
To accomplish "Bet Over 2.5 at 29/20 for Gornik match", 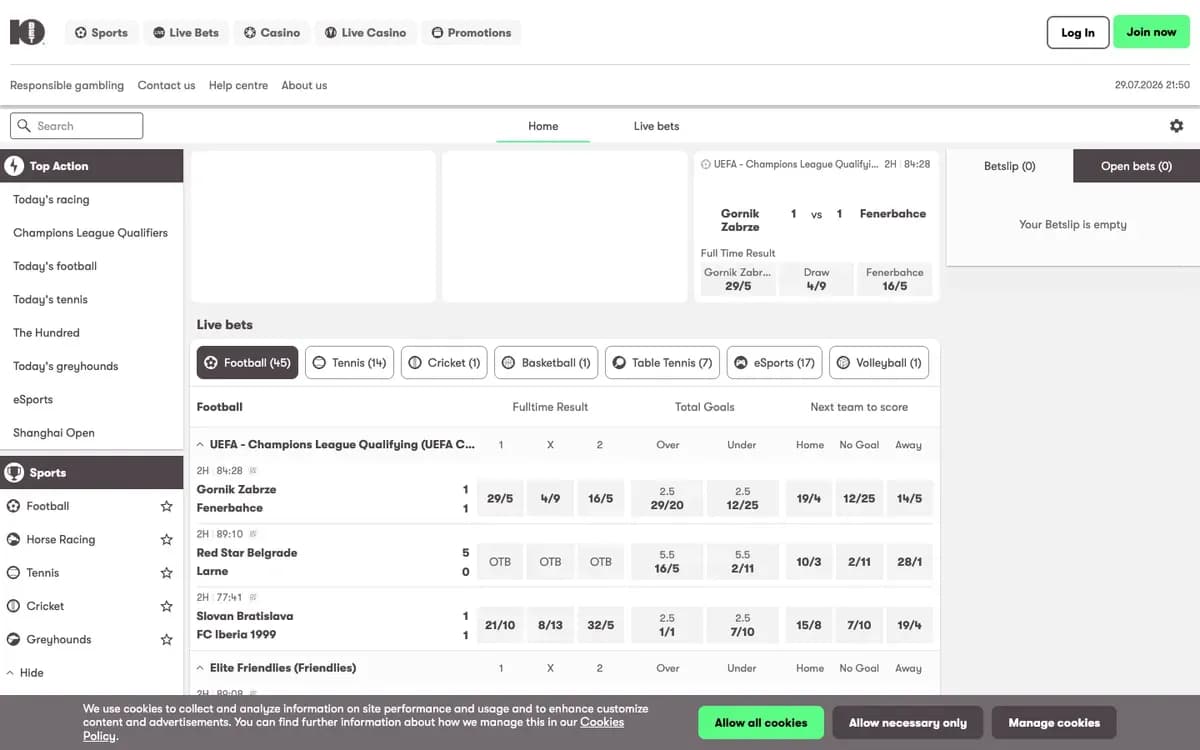I will click(667, 498).
